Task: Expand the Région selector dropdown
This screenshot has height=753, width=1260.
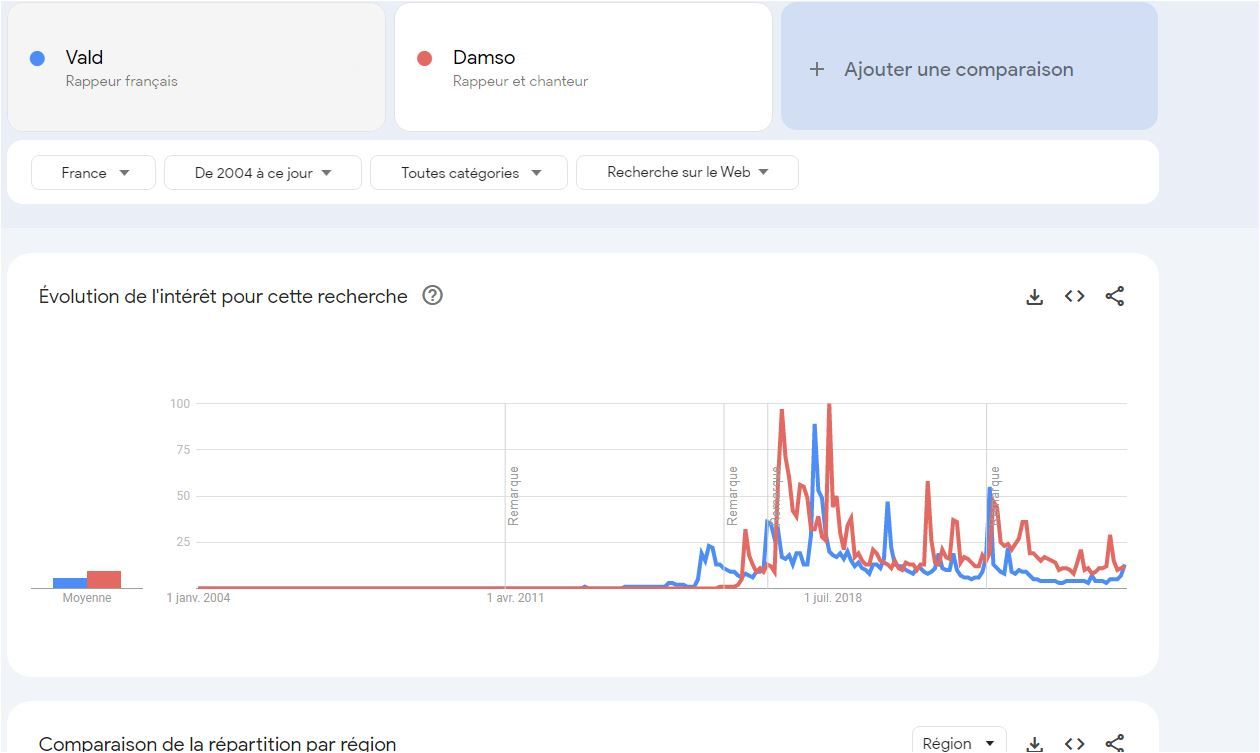Action: [959, 743]
